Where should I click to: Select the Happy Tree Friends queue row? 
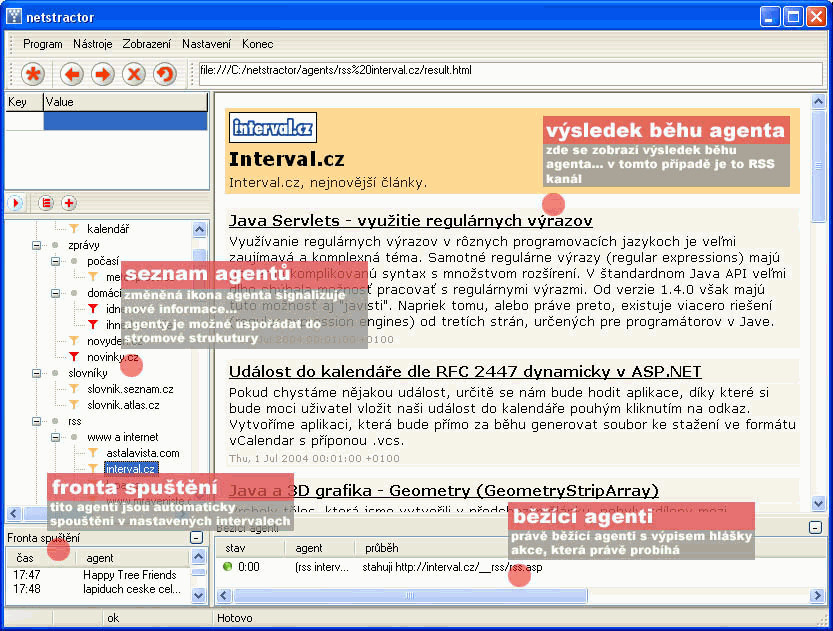[98, 575]
